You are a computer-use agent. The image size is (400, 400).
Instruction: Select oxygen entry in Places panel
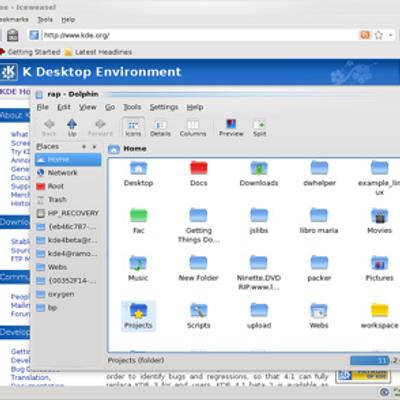[x=68, y=294]
